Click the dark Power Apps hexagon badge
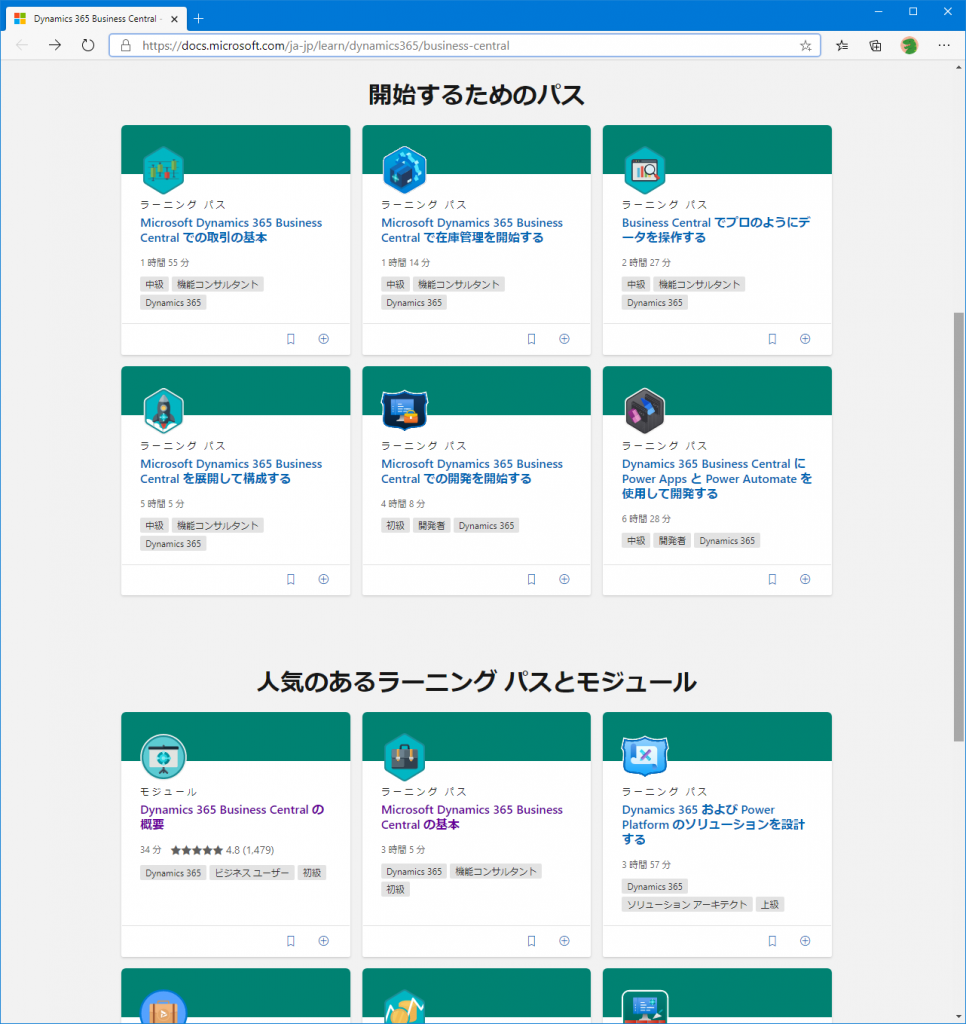Image resolution: width=966 pixels, height=1024 pixels. pos(645,411)
